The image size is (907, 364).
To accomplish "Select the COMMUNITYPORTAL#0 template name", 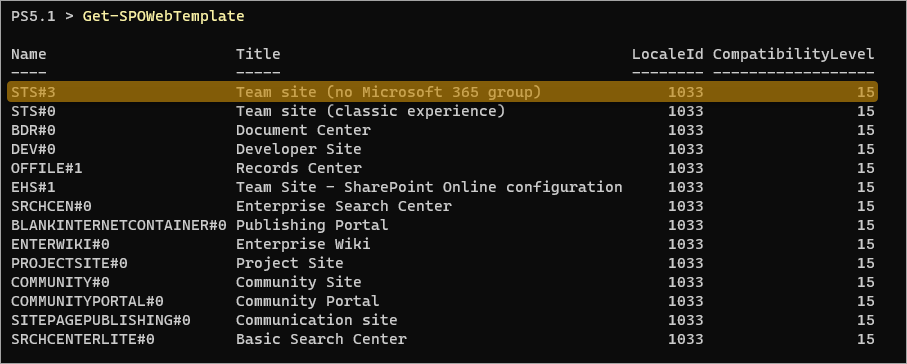I will [x=87, y=302].
